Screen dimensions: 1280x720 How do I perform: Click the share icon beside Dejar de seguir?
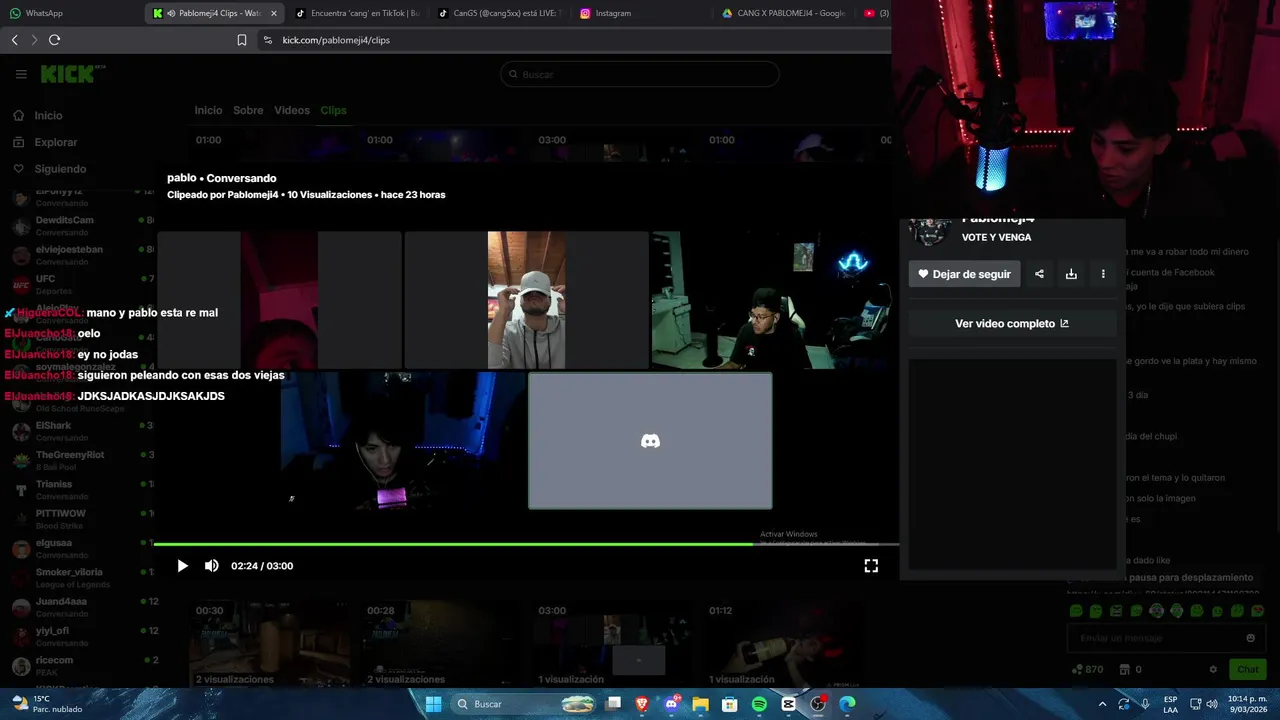[1039, 274]
